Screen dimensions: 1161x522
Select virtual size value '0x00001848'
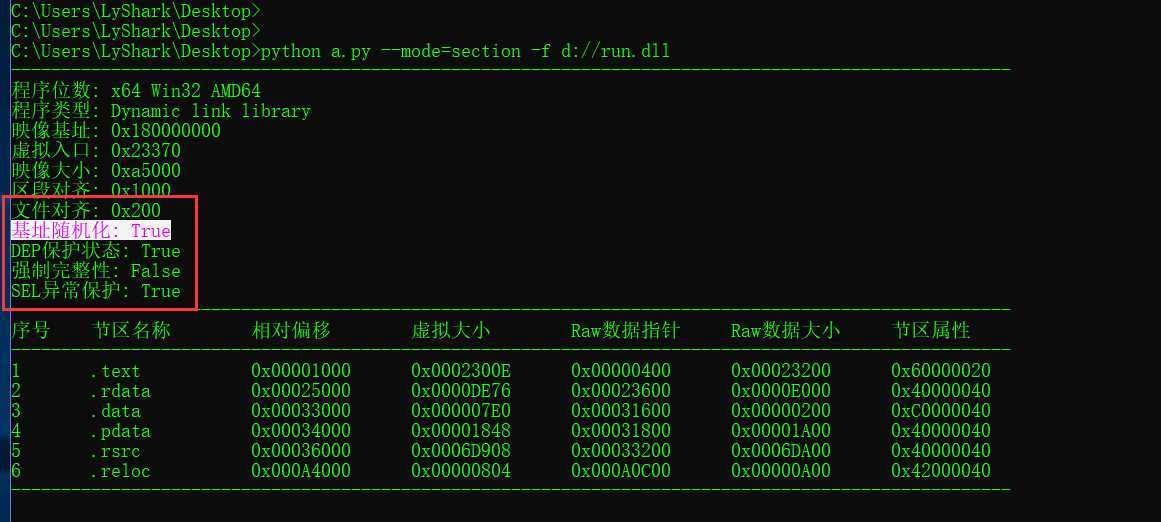461,431
